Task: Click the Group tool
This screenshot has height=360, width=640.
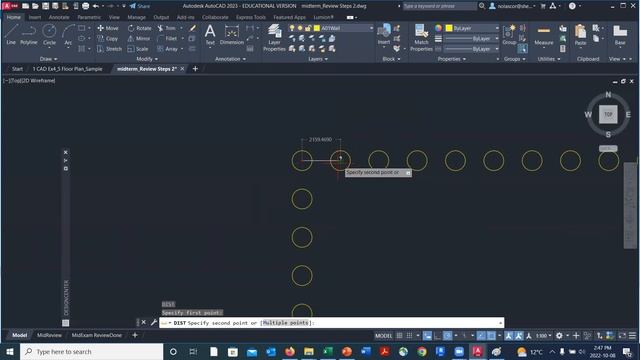Action: pos(509,35)
